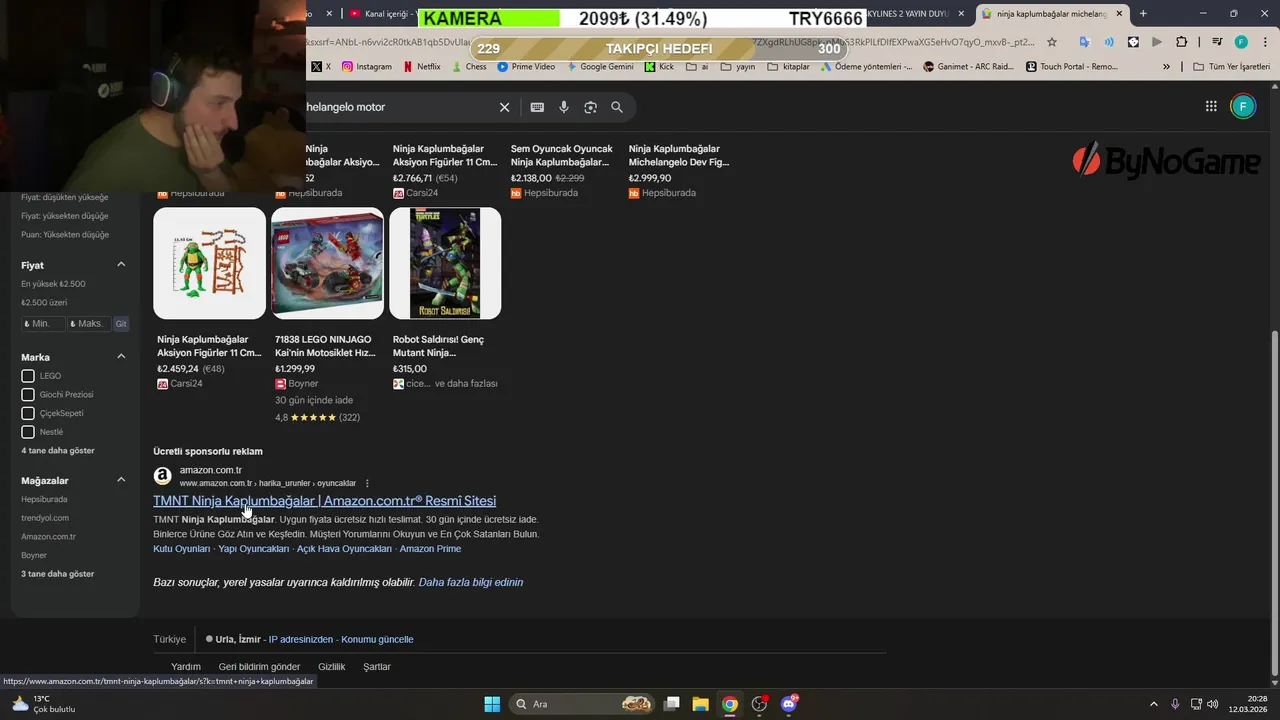Open the Netflix bookmark
The image size is (1280, 720).
(421, 67)
